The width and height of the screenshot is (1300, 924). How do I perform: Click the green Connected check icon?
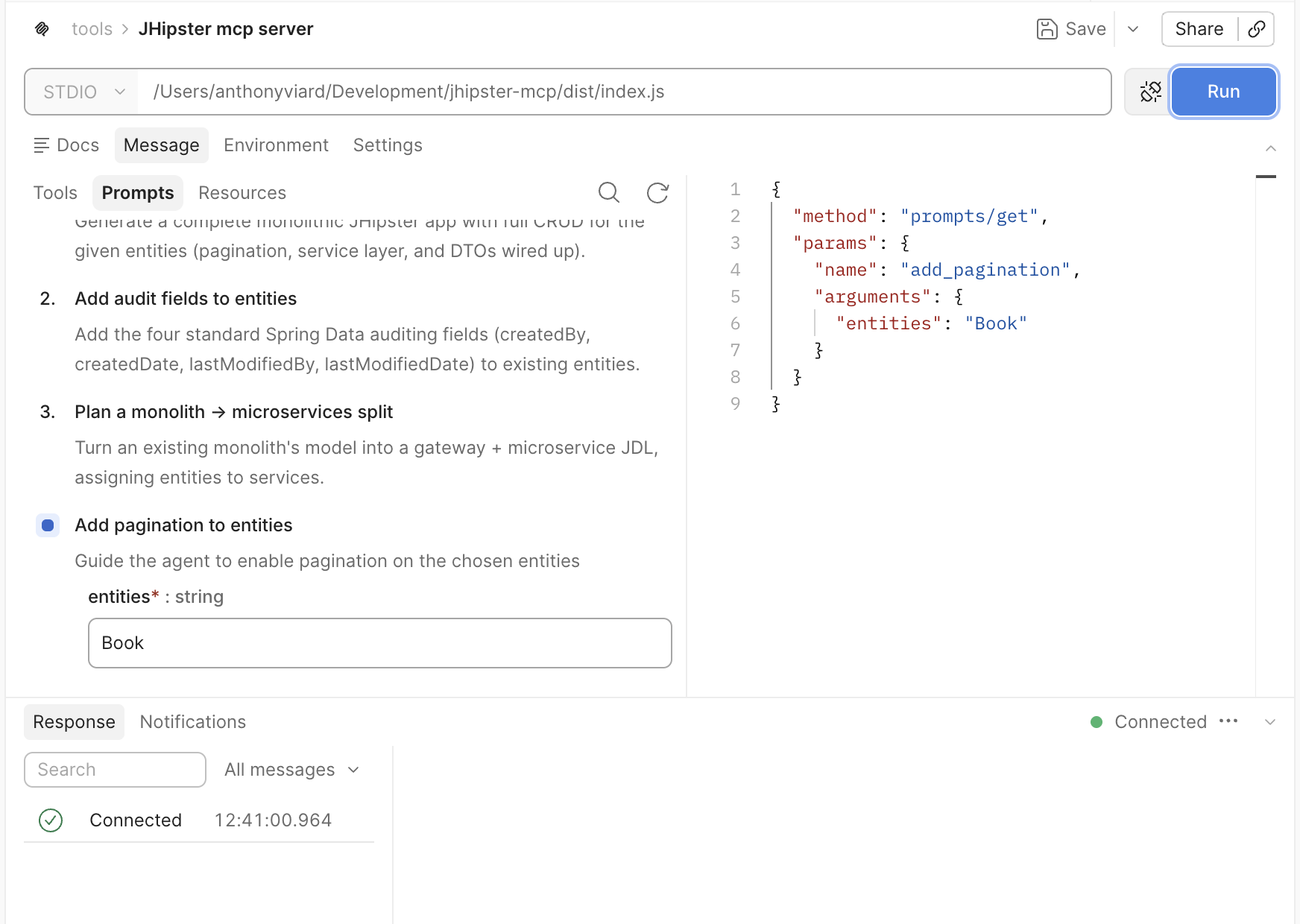click(51, 820)
